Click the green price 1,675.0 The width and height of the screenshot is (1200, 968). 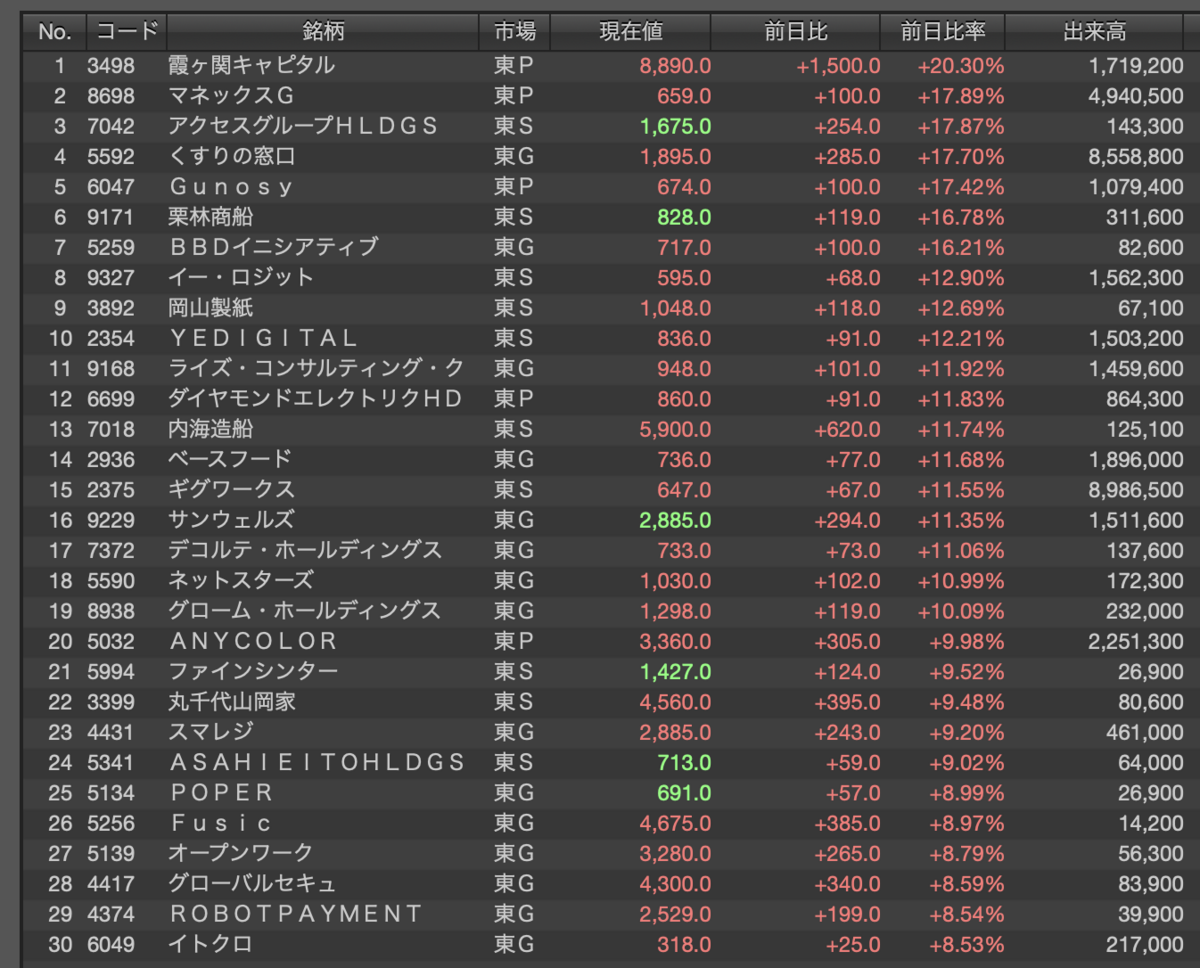[x=675, y=126]
